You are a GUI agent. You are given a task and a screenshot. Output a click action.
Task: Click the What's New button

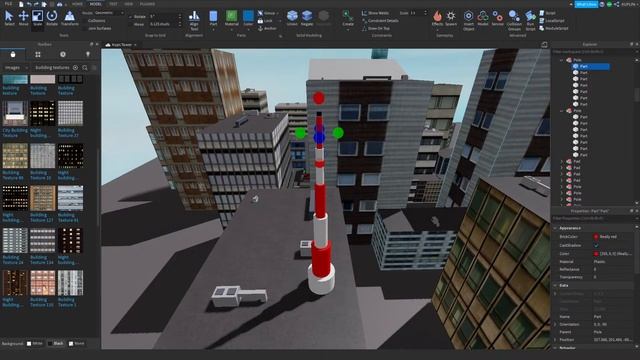tap(586, 4)
